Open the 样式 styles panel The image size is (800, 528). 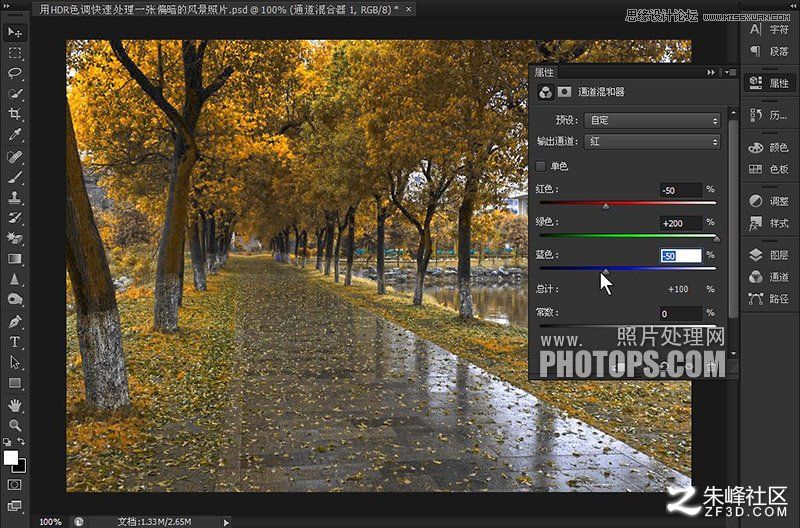coord(769,223)
